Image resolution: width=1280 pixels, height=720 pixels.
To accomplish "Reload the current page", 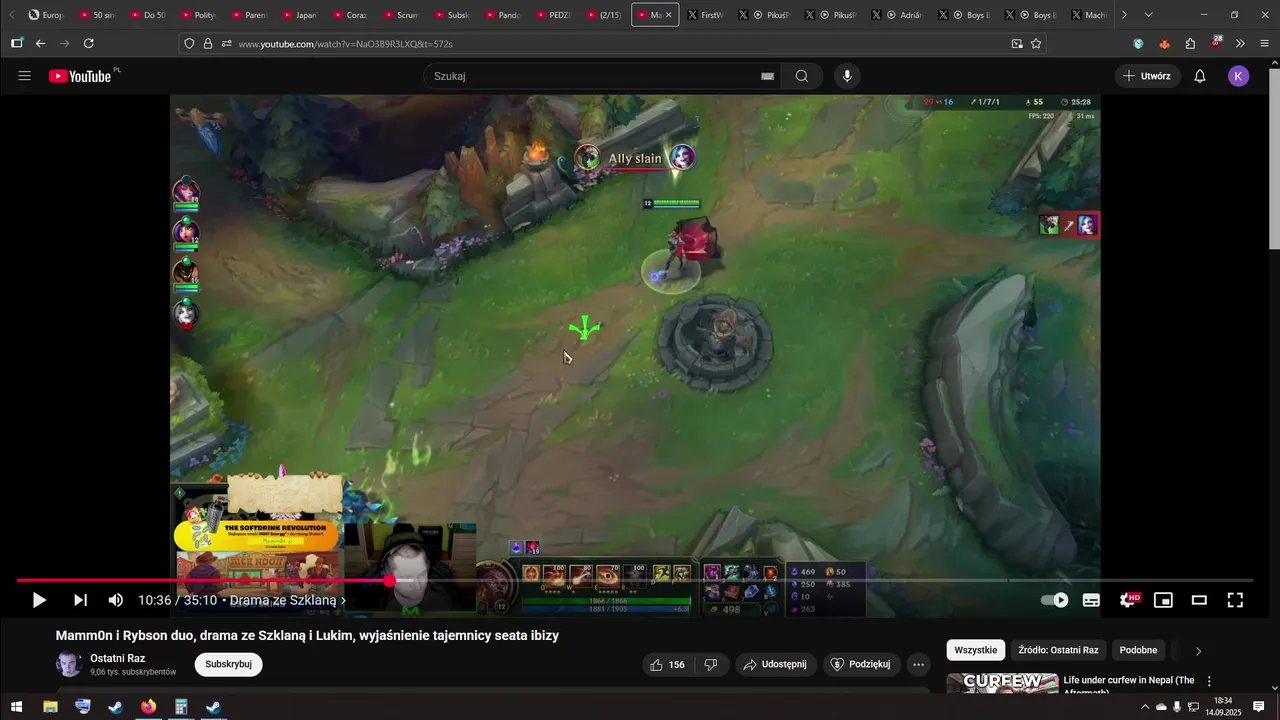I will point(89,43).
